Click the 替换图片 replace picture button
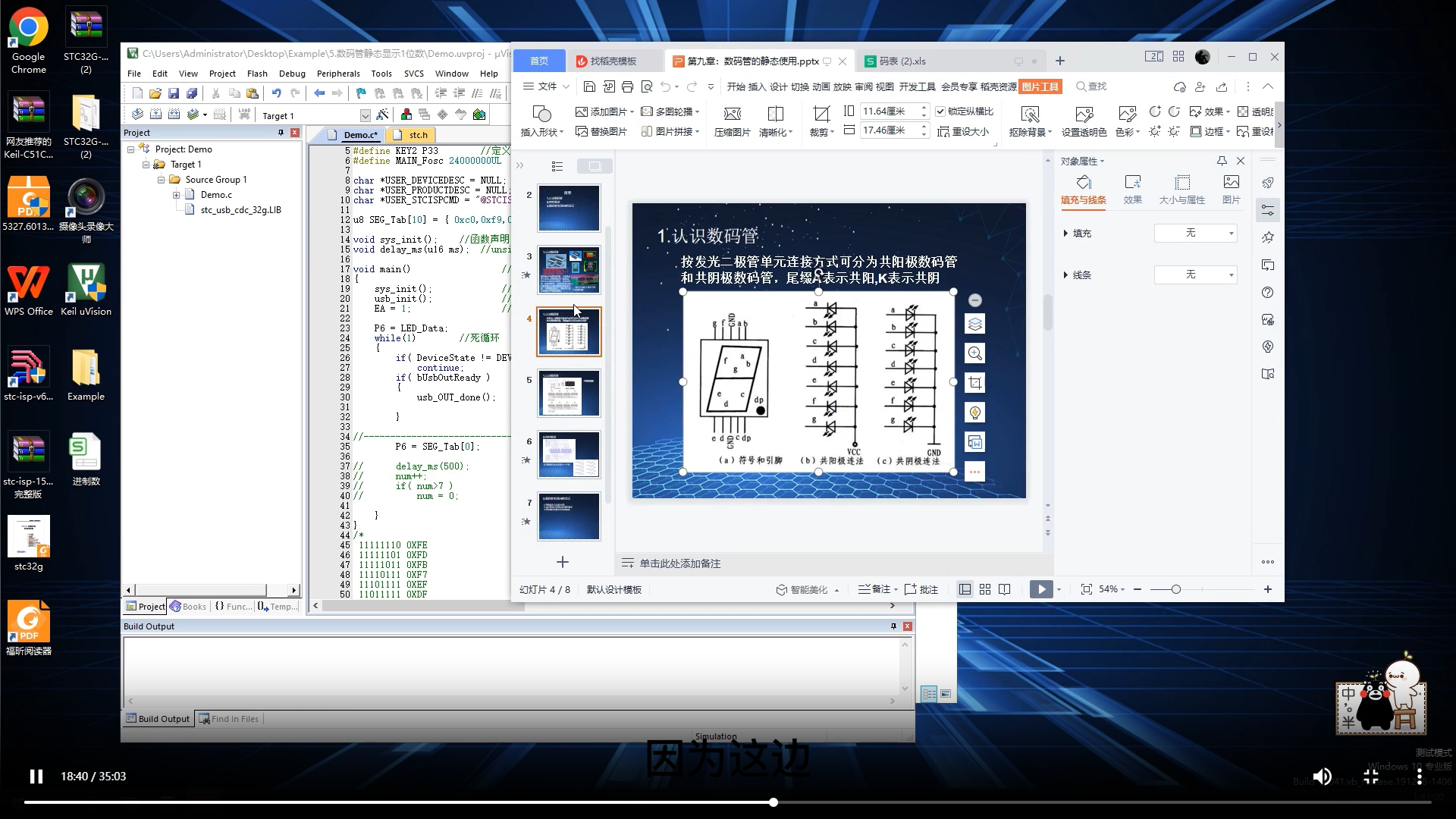The width and height of the screenshot is (1456, 819). (601, 132)
